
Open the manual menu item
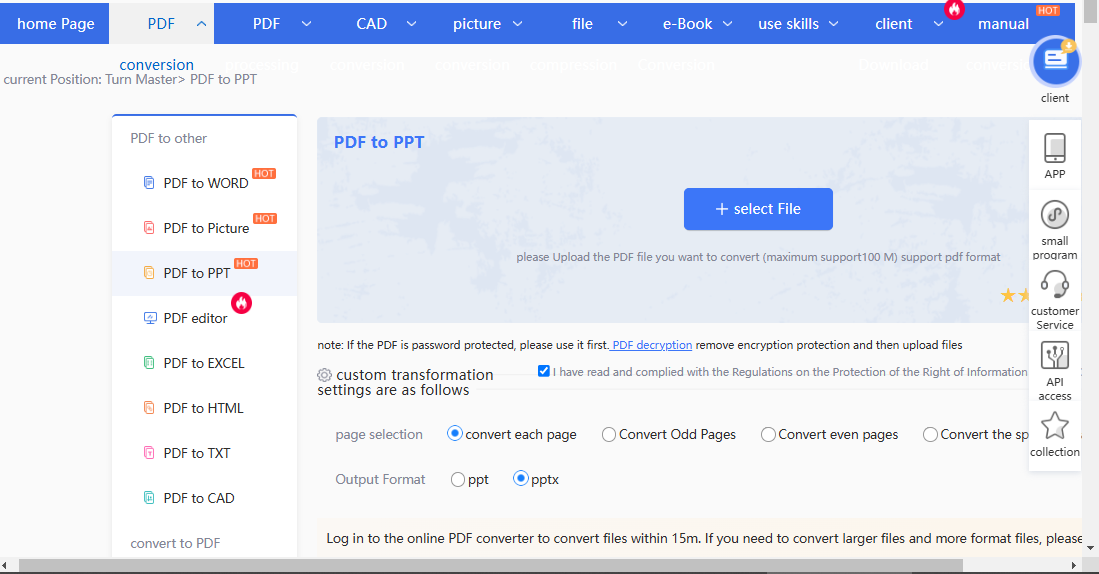point(1003,24)
